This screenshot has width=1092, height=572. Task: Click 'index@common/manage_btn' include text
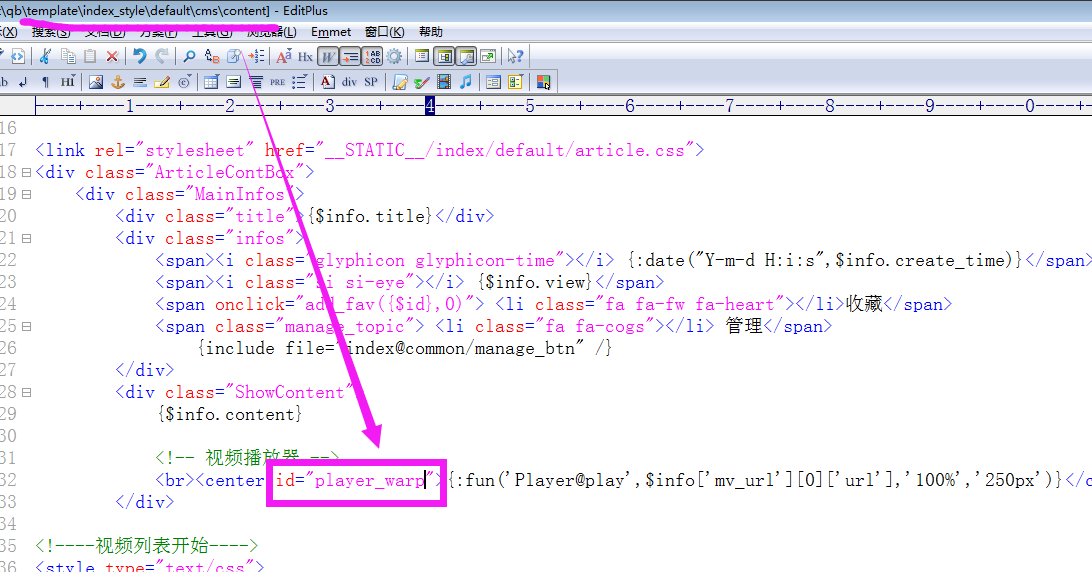460,348
